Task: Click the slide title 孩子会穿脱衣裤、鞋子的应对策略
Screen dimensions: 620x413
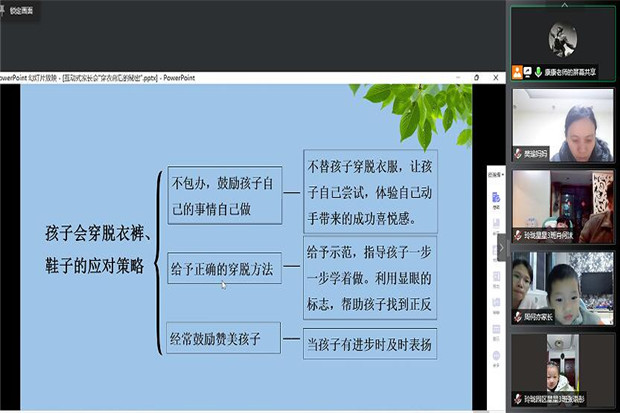Action: click(96, 251)
